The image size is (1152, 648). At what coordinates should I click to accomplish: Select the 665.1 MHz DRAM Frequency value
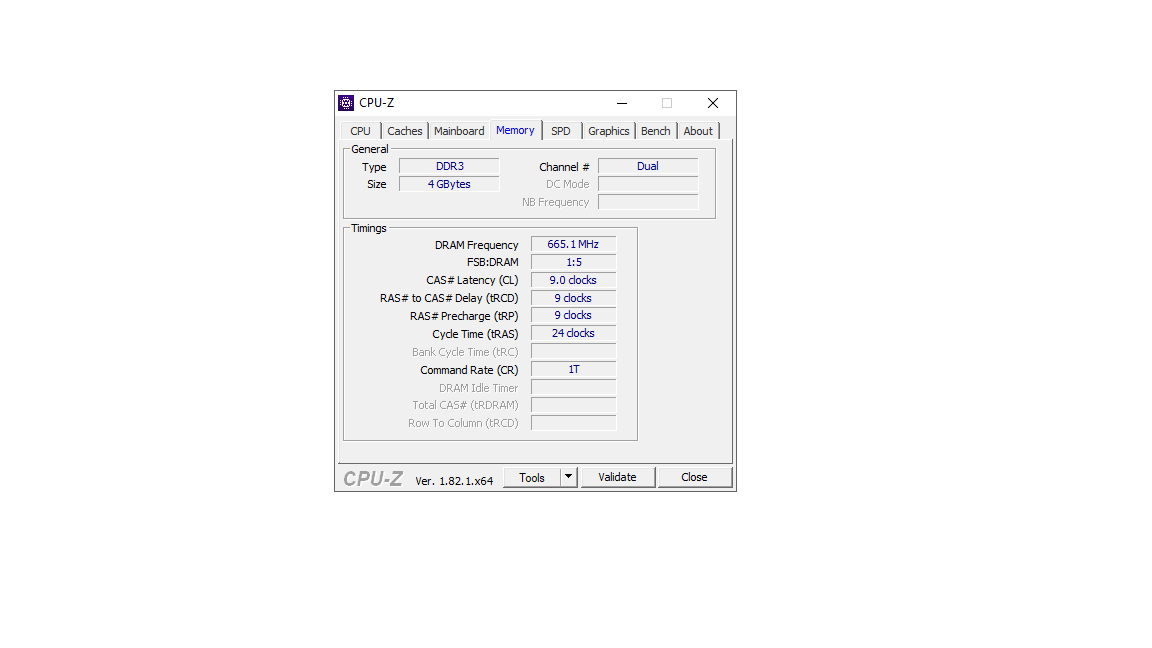574,244
